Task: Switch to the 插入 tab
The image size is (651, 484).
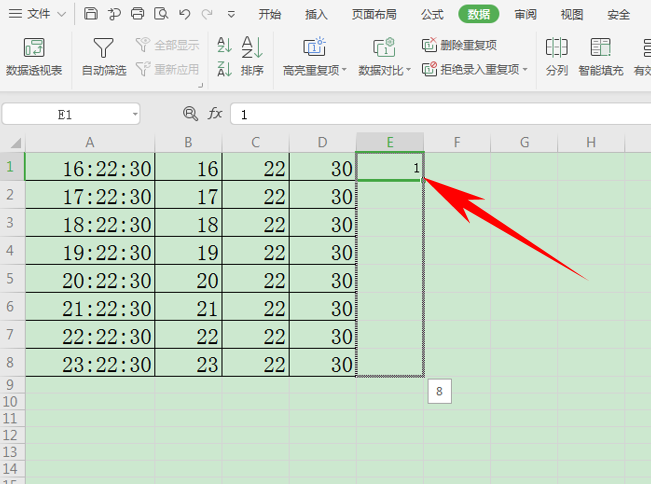Action: coord(316,15)
